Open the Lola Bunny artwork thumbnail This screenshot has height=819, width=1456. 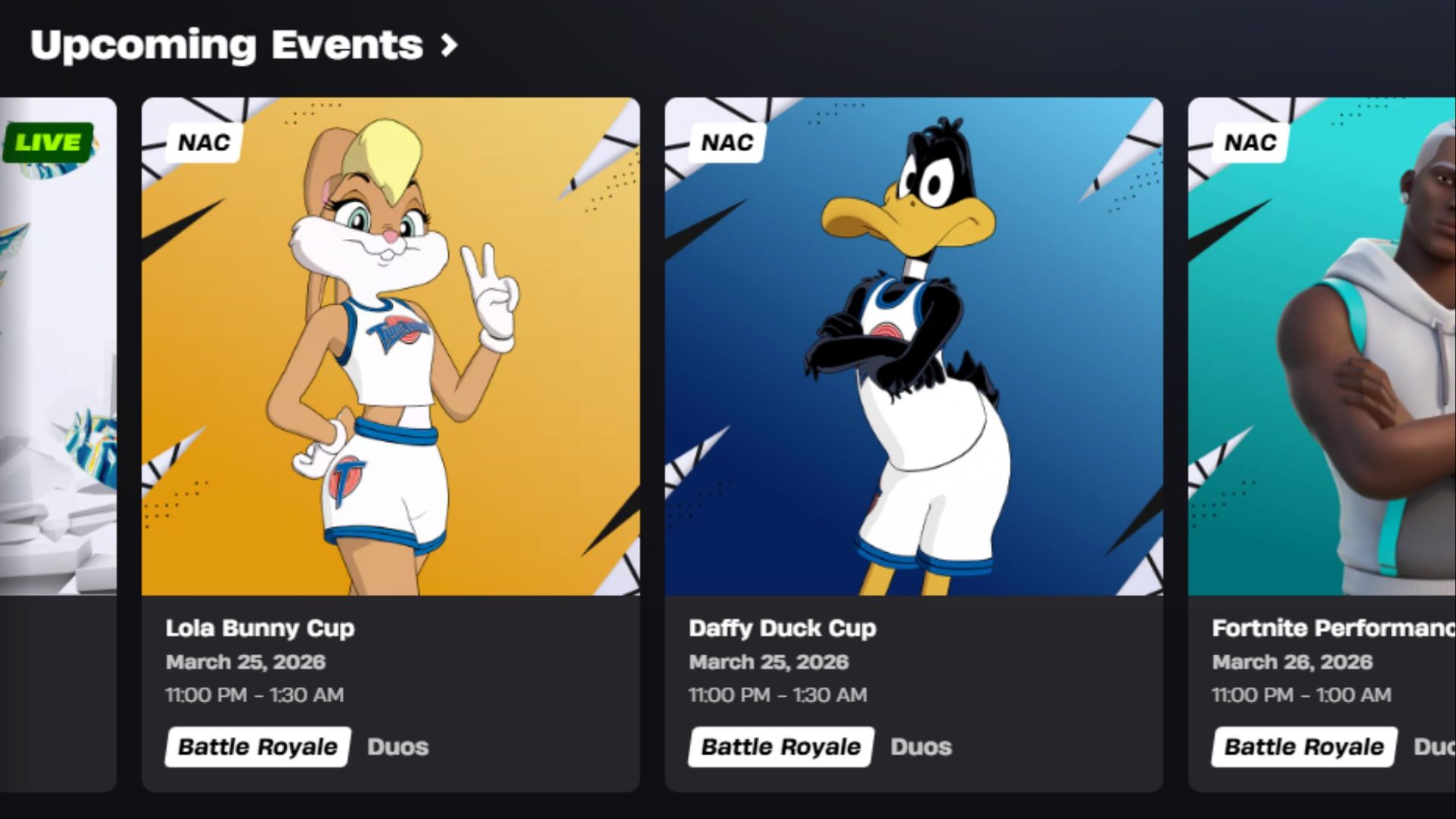tap(391, 347)
